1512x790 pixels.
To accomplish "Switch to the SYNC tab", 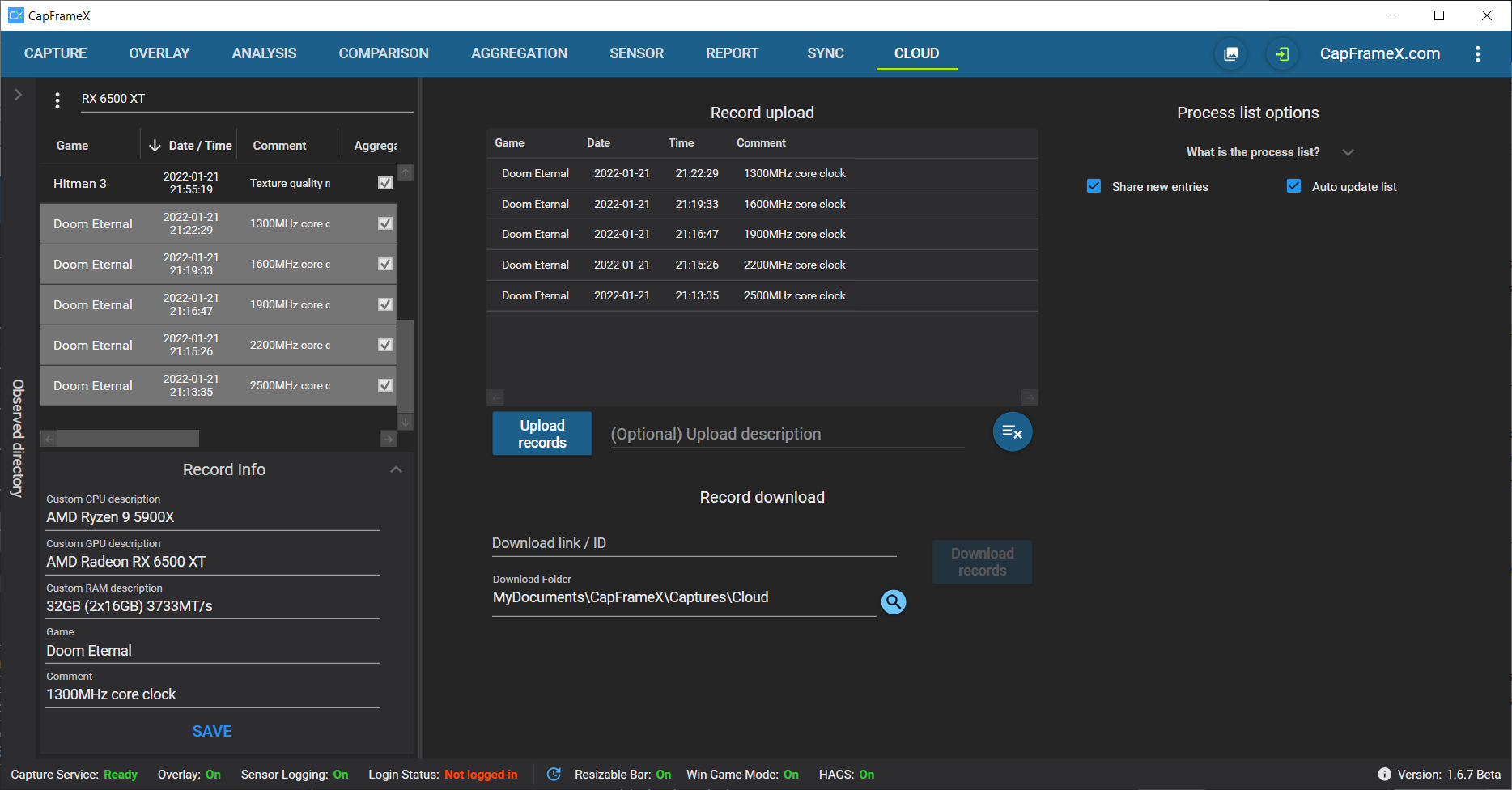I will [826, 53].
